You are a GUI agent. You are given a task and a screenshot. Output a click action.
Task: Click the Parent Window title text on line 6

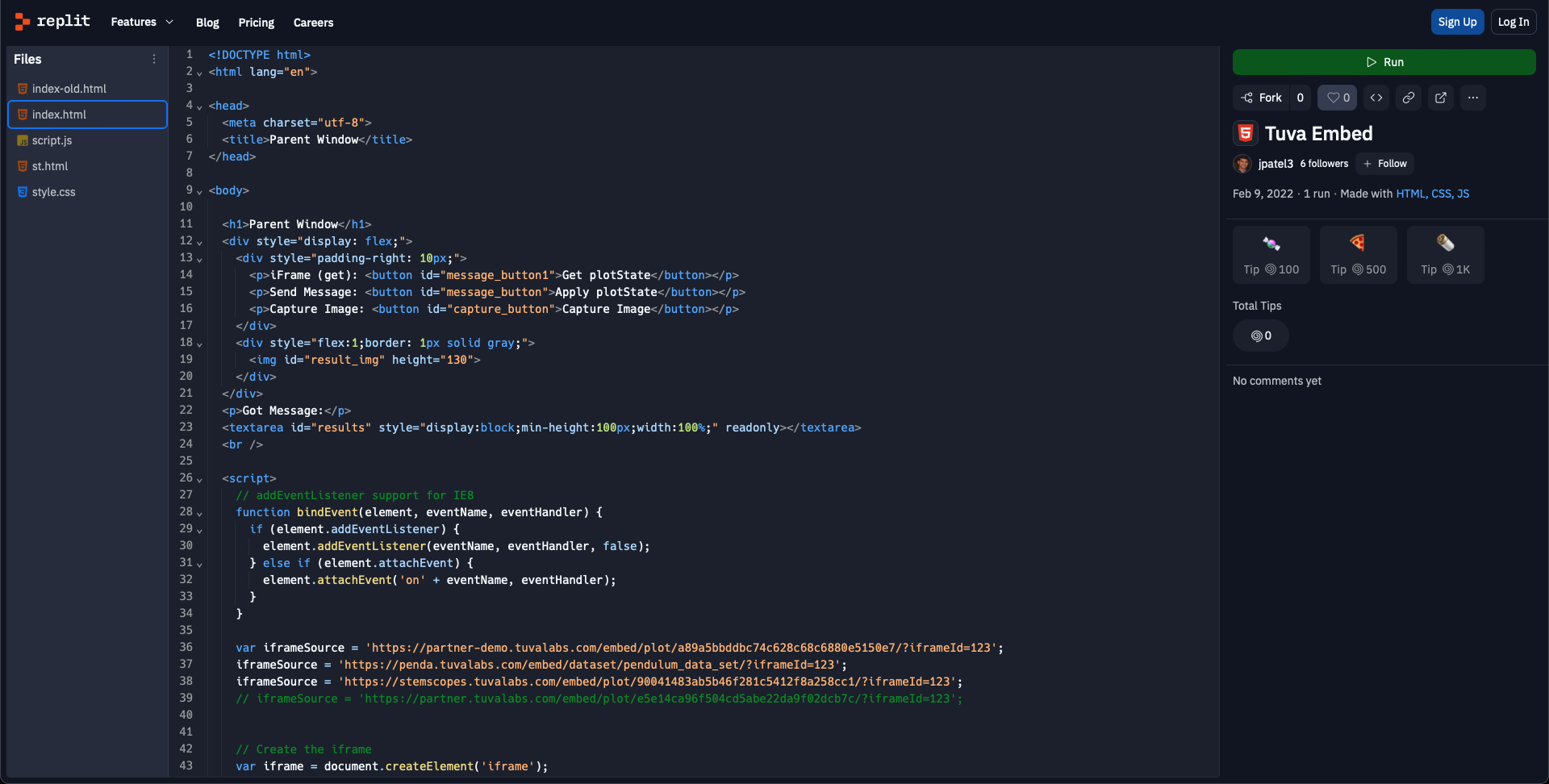pos(314,140)
